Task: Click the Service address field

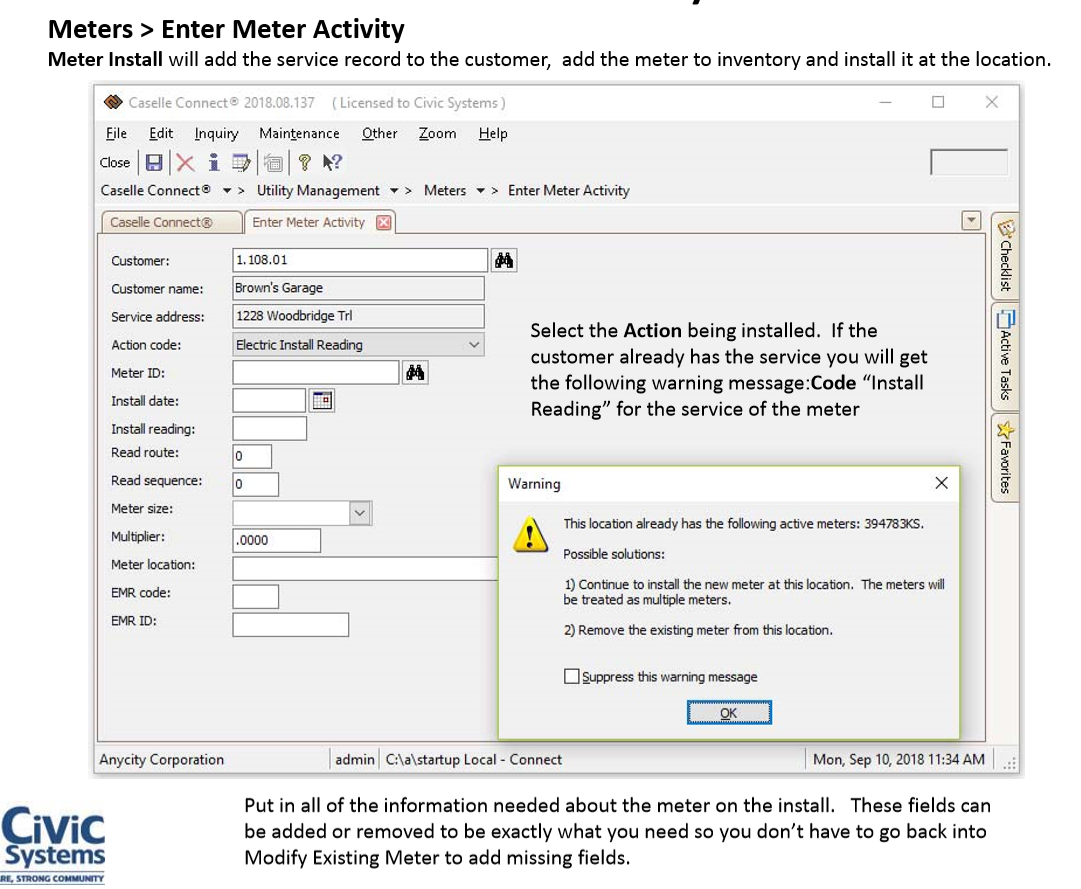Action: 358,316
